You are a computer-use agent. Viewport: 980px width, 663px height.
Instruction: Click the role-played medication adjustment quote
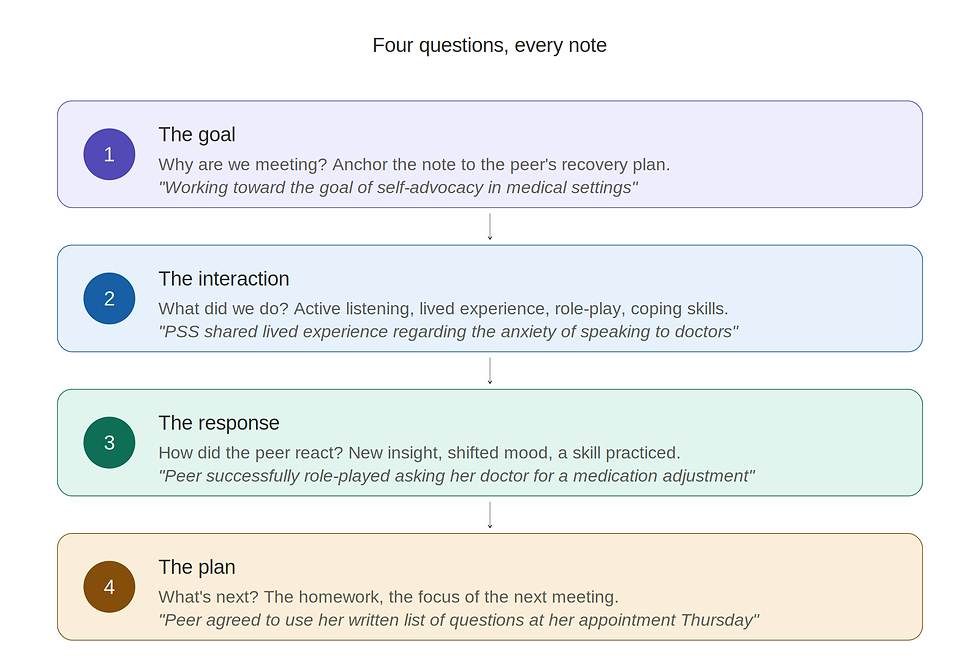point(457,476)
